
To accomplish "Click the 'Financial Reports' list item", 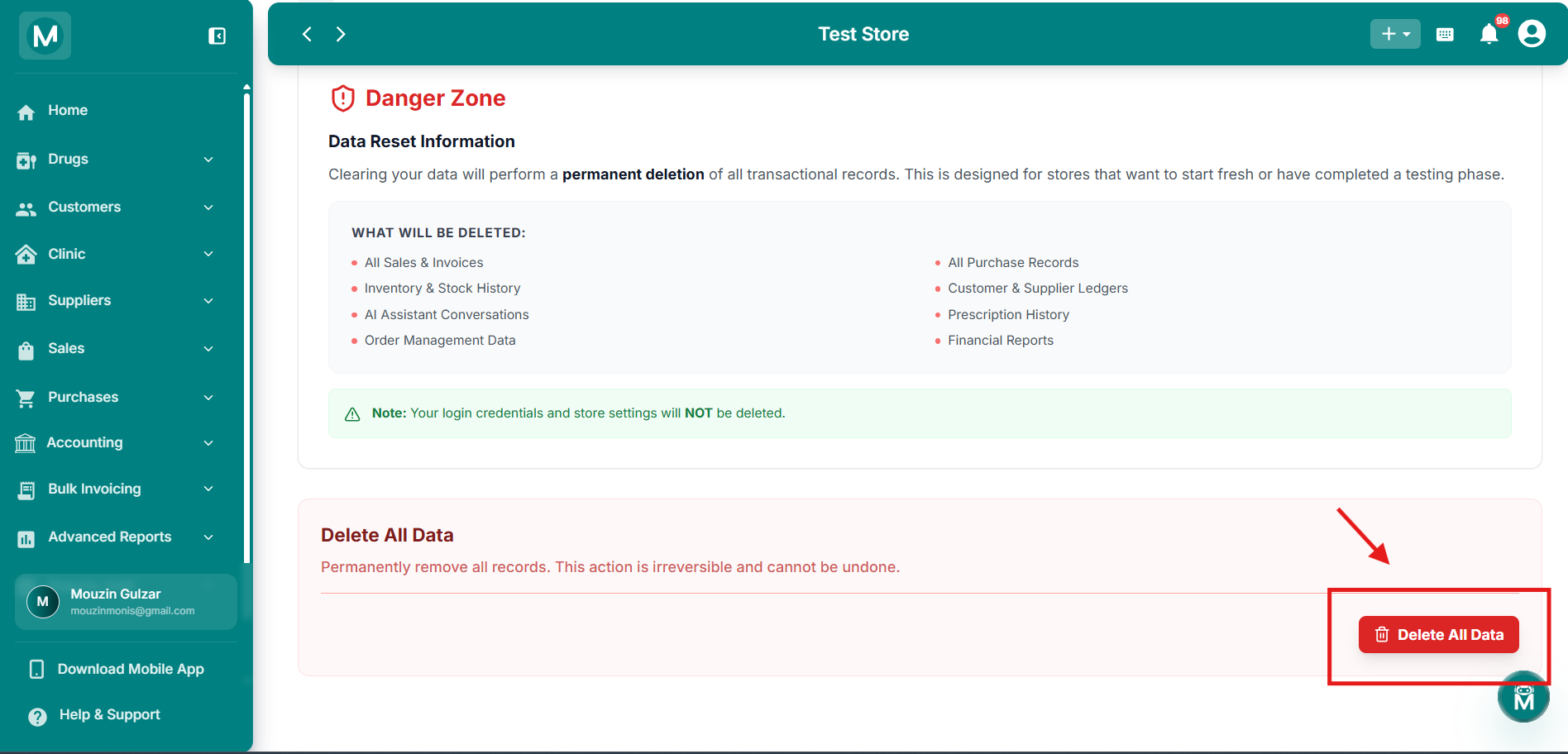I will [x=1001, y=340].
